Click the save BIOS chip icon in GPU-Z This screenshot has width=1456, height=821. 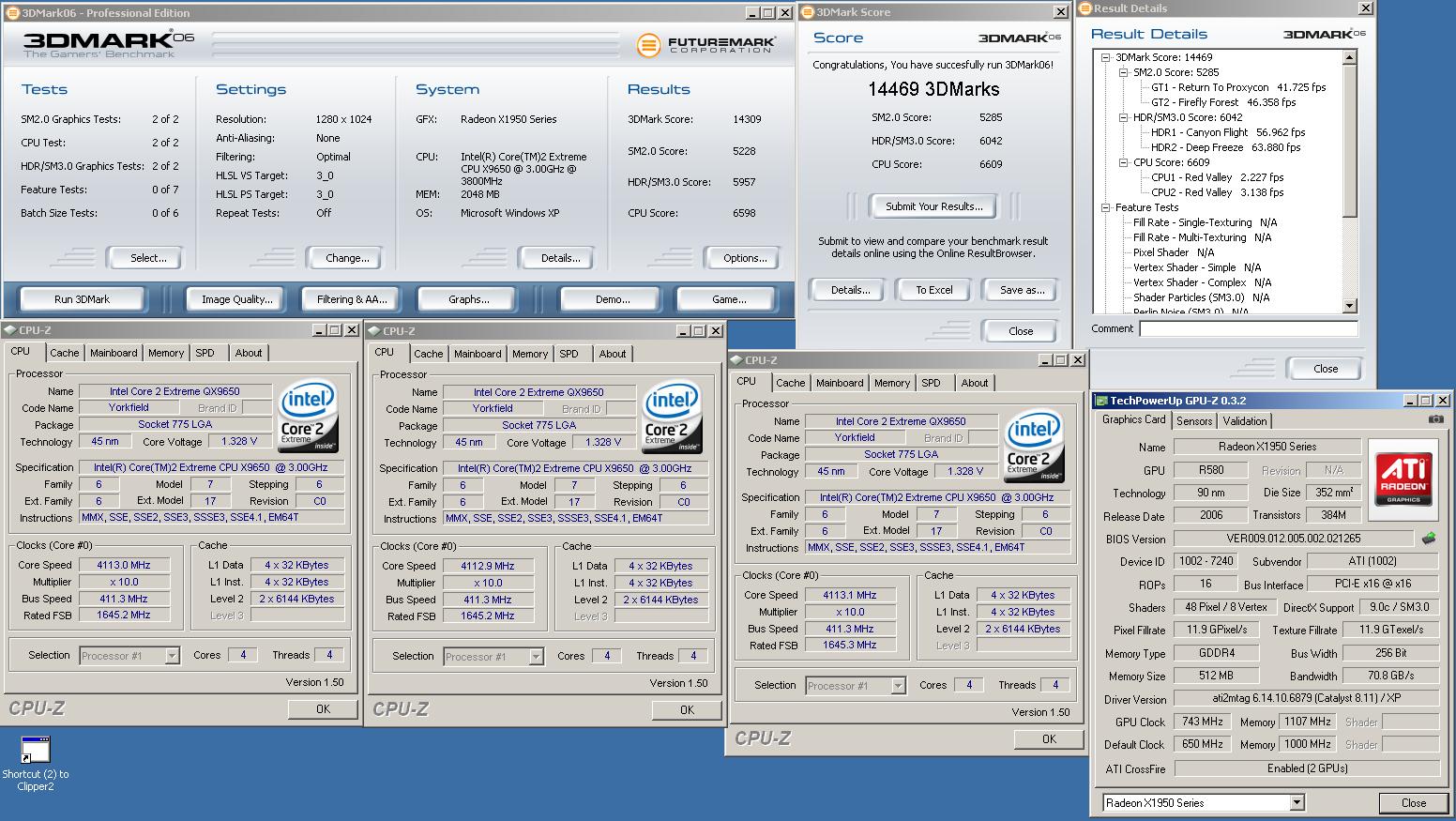1429,539
